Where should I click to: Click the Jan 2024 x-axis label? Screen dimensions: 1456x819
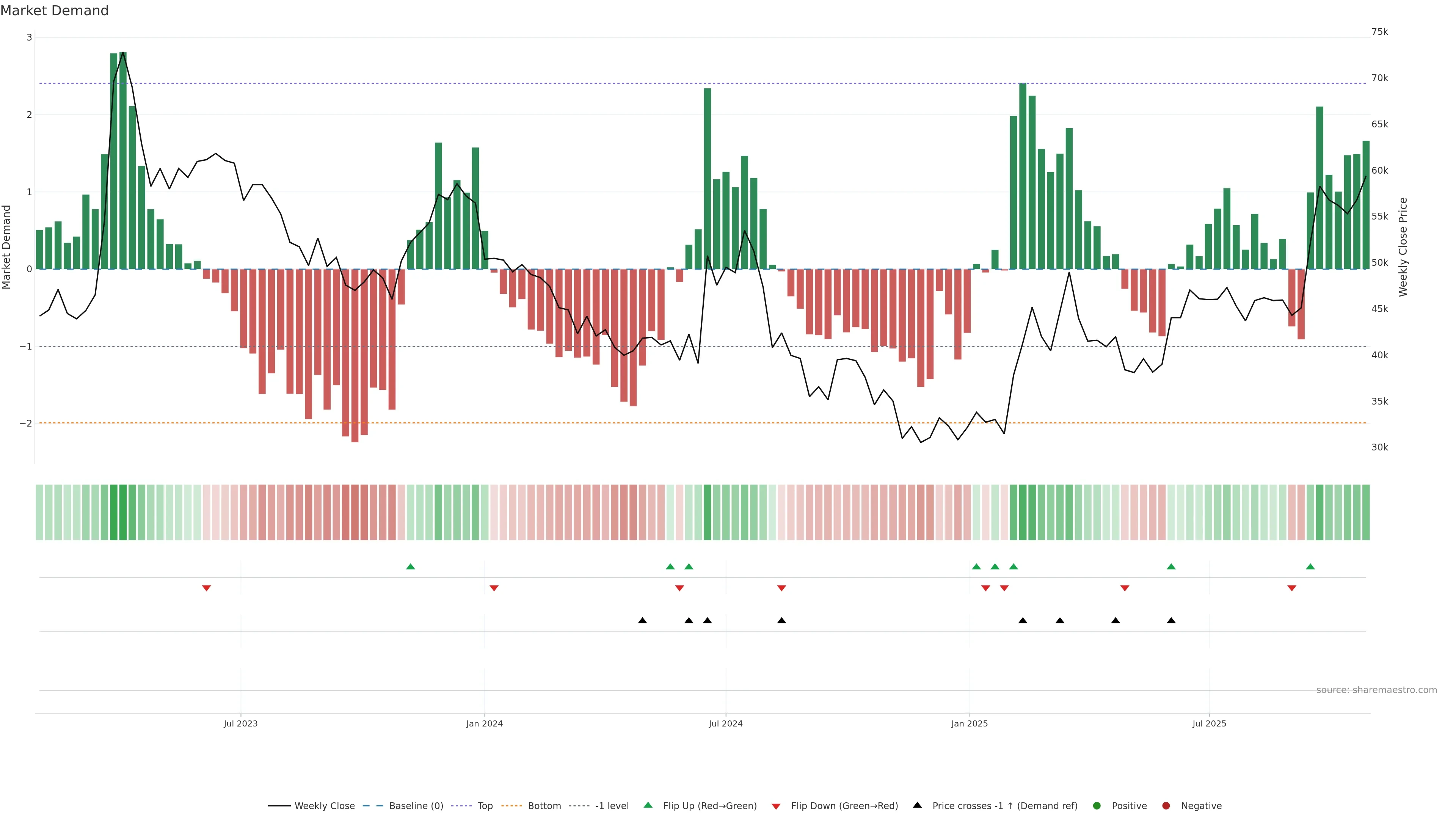point(485,723)
